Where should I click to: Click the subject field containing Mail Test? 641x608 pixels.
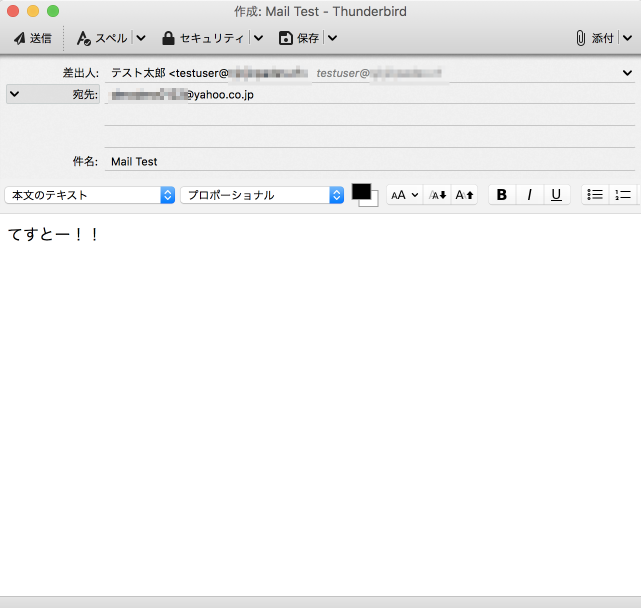tap(370, 162)
